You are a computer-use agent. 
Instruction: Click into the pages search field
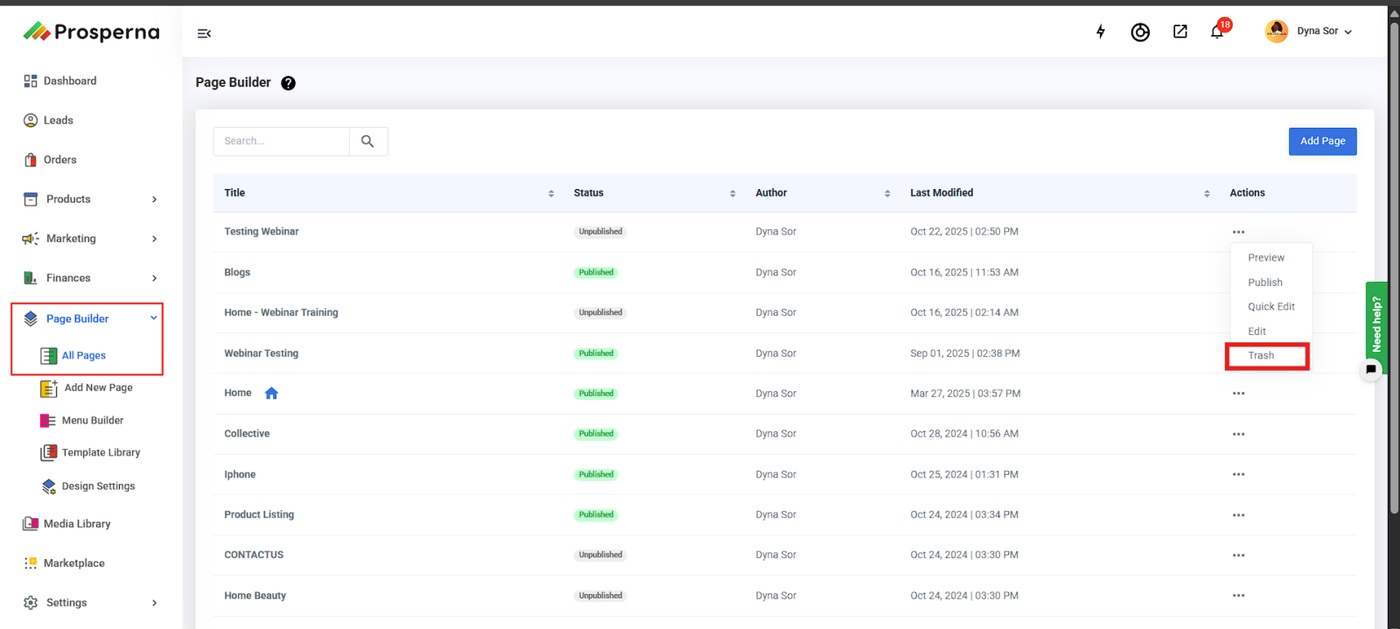click(281, 141)
